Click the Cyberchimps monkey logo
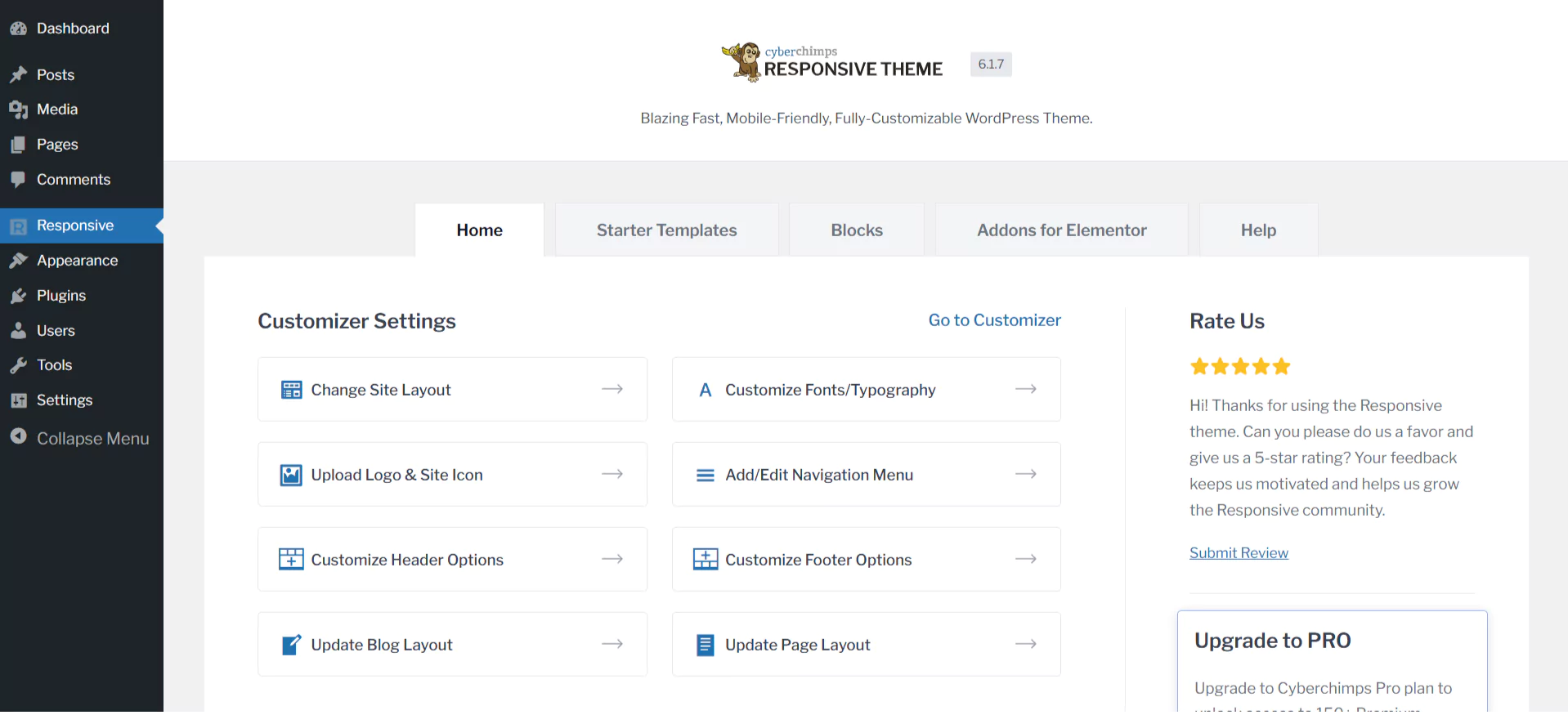Screen dimensions: 1568x715 (x=742, y=62)
